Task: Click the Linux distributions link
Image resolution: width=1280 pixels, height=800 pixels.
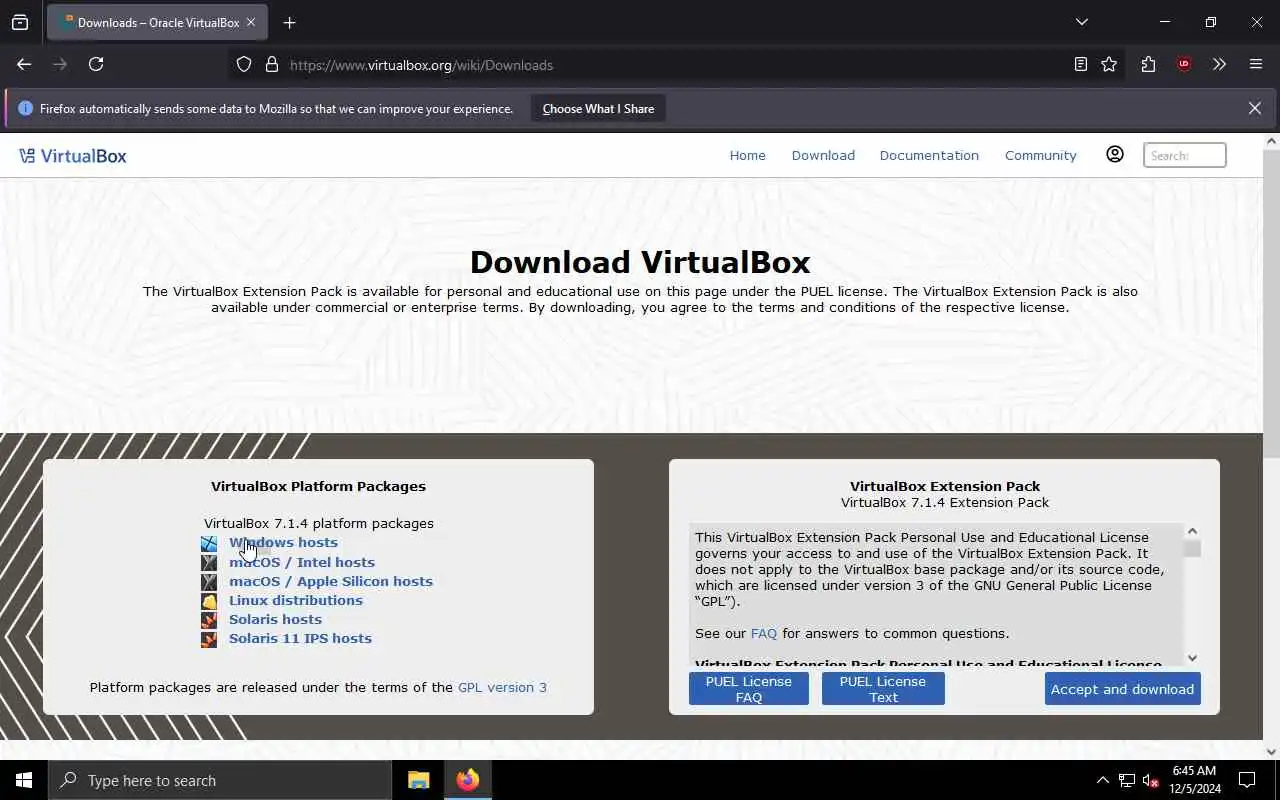Action: coord(296,600)
